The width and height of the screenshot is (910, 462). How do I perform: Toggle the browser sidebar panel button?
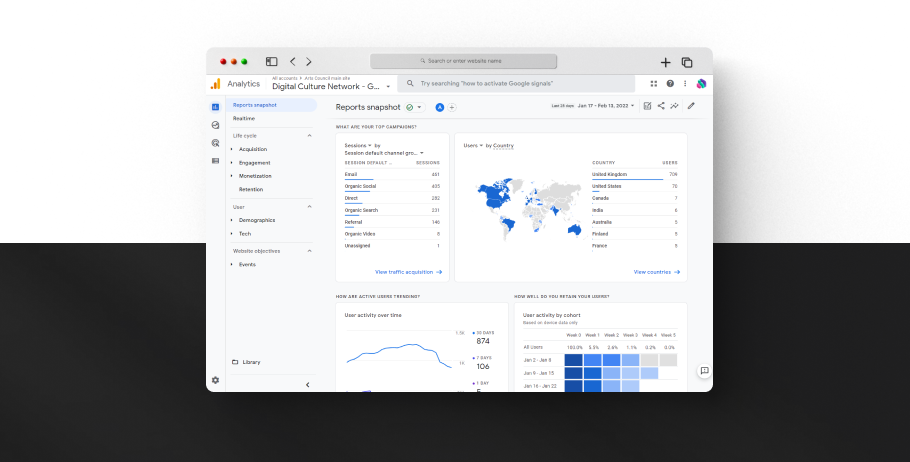(x=272, y=62)
